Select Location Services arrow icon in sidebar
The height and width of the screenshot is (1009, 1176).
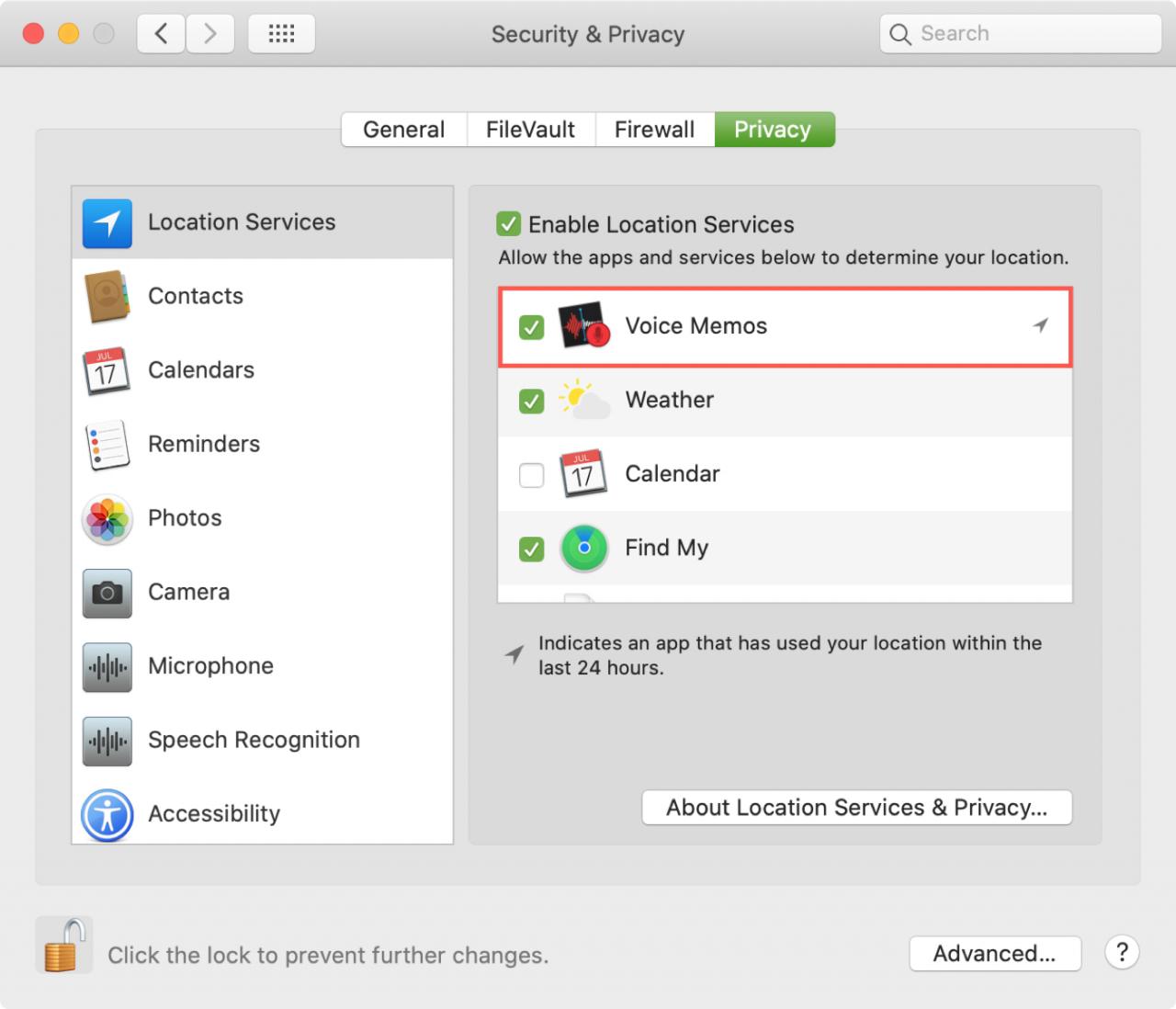(107, 223)
